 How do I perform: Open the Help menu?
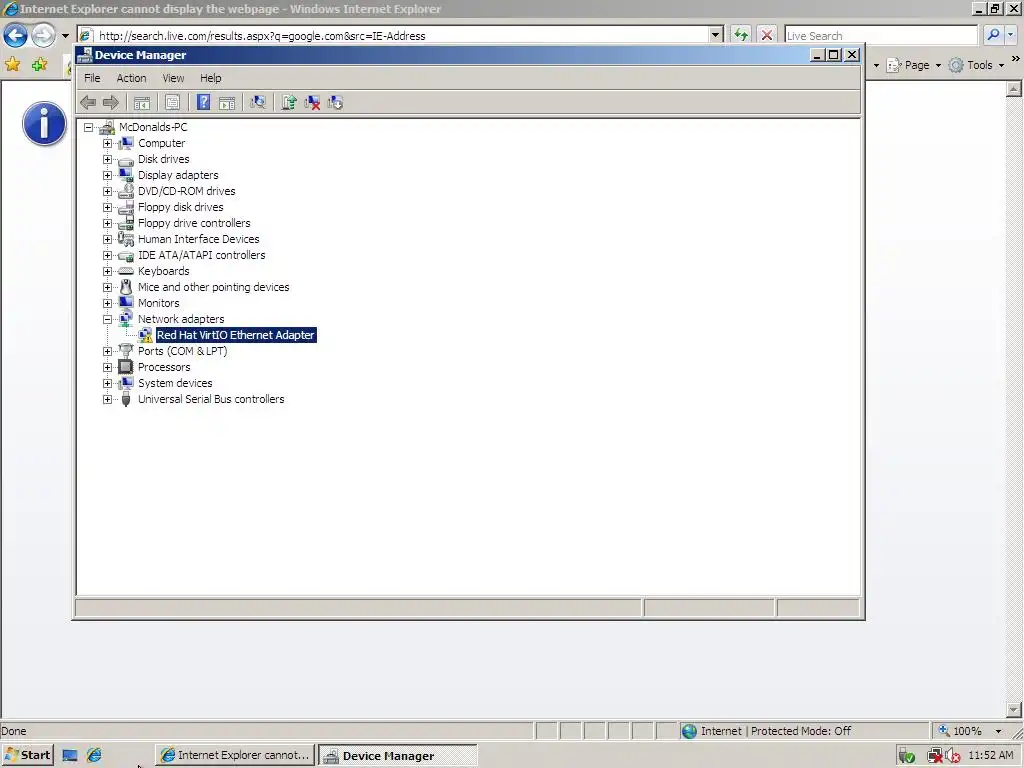pos(210,78)
